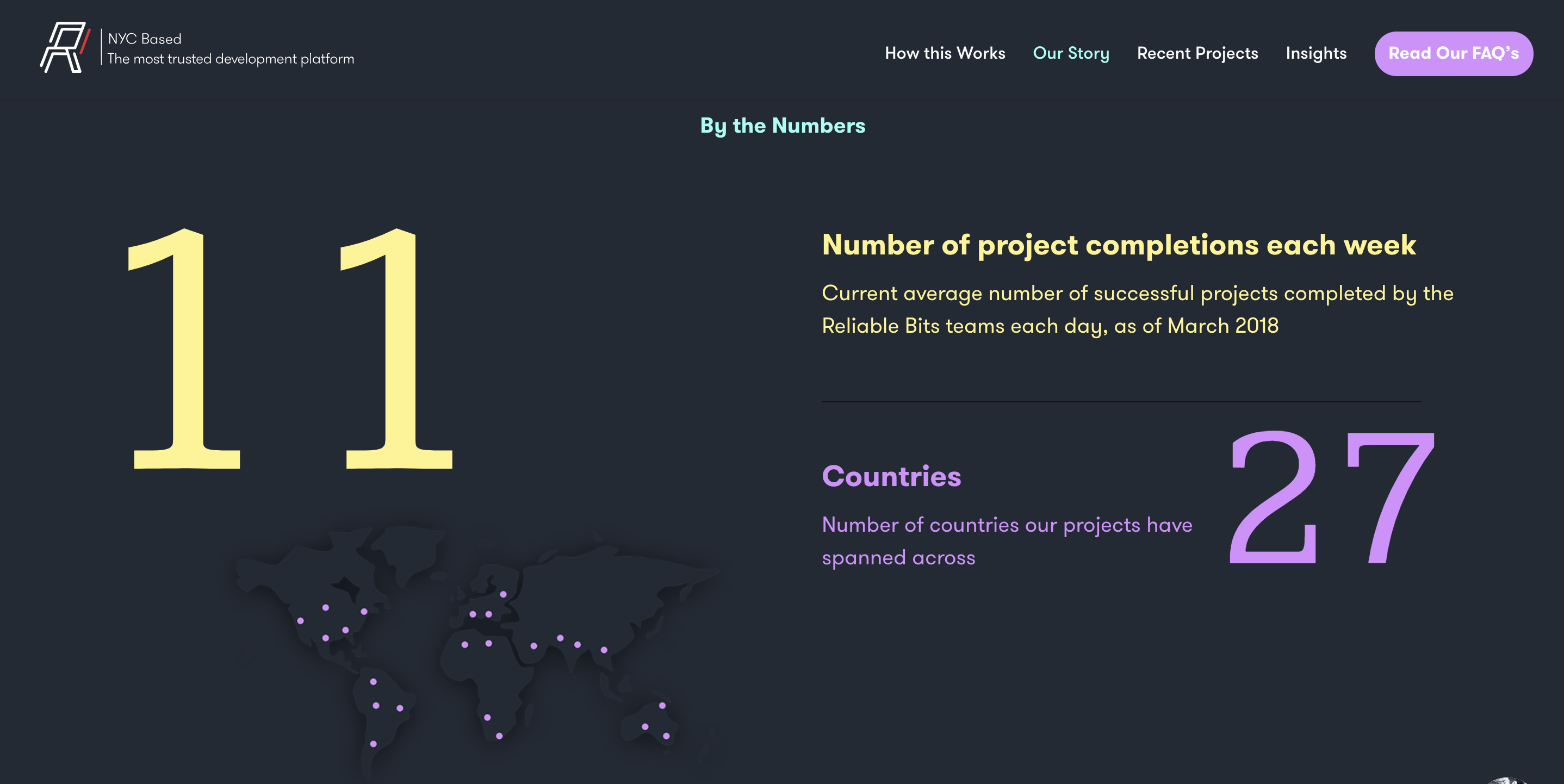Click the northernmost Australia map dot
Viewport: 1564px width, 784px height.
[662, 705]
